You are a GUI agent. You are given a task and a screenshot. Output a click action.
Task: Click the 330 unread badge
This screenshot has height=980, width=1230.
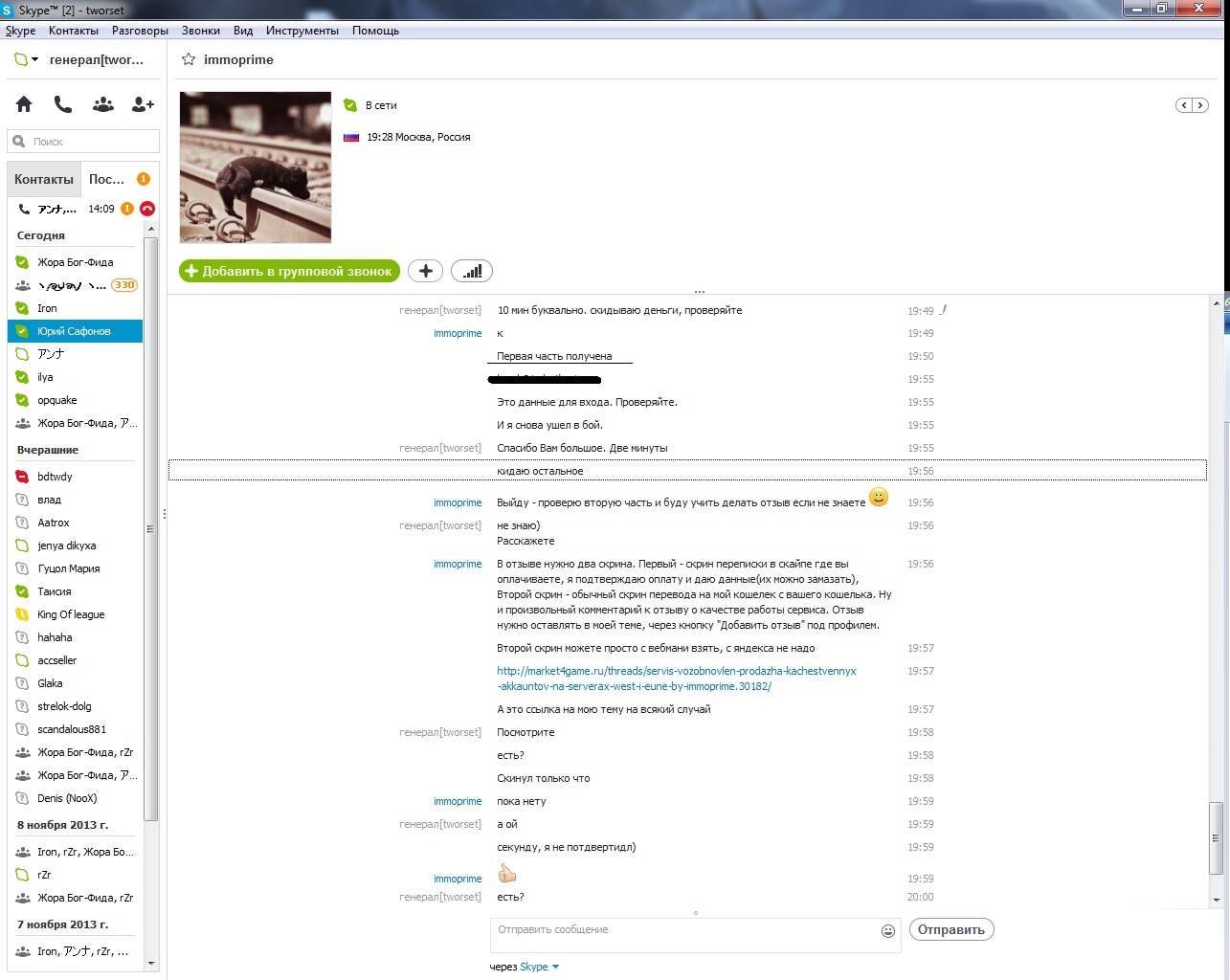124,285
